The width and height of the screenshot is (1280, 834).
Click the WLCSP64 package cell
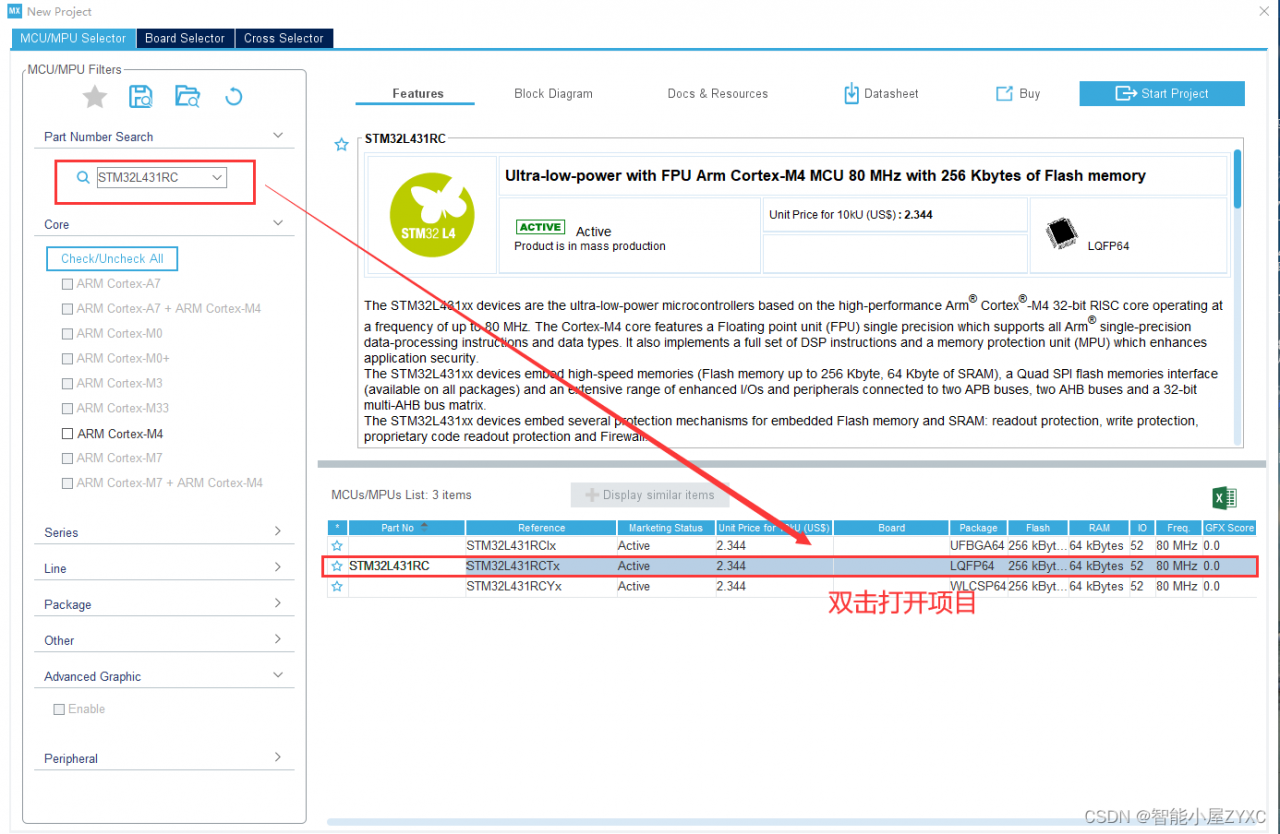(x=978, y=586)
